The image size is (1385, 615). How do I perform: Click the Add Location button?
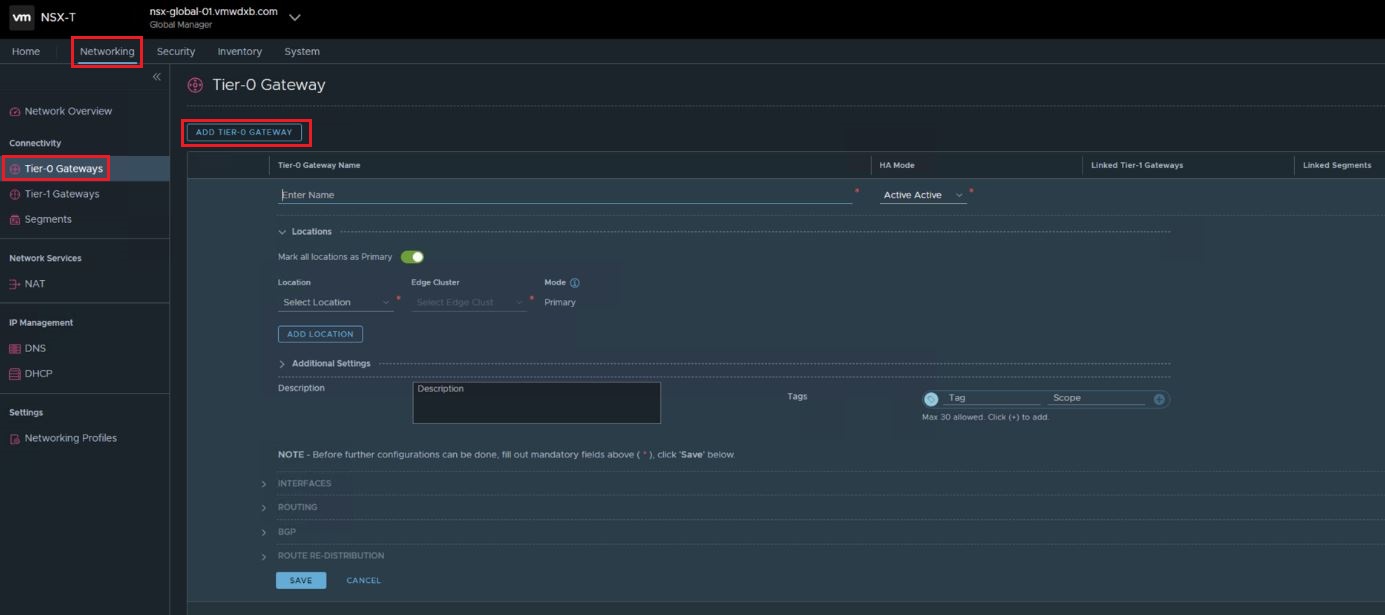click(x=320, y=334)
